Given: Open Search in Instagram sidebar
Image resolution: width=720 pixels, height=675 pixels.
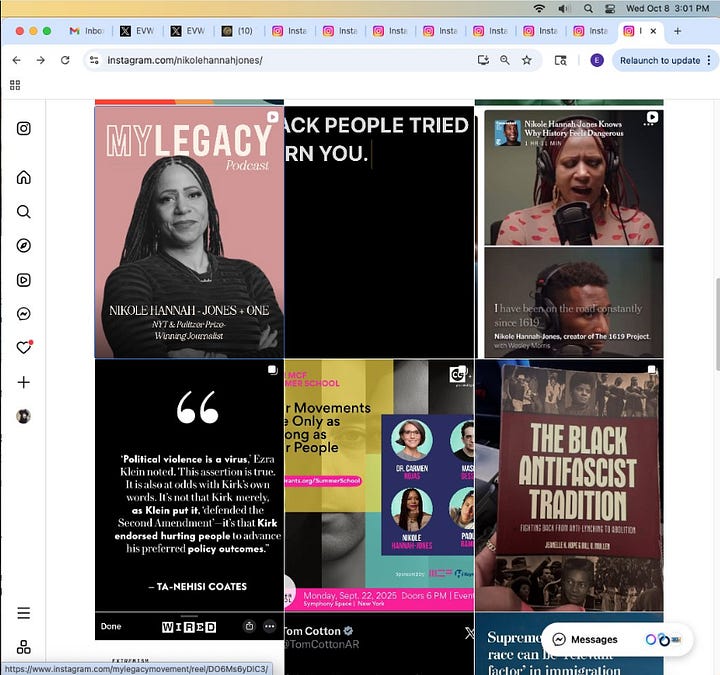Looking at the screenshot, I should [24, 212].
